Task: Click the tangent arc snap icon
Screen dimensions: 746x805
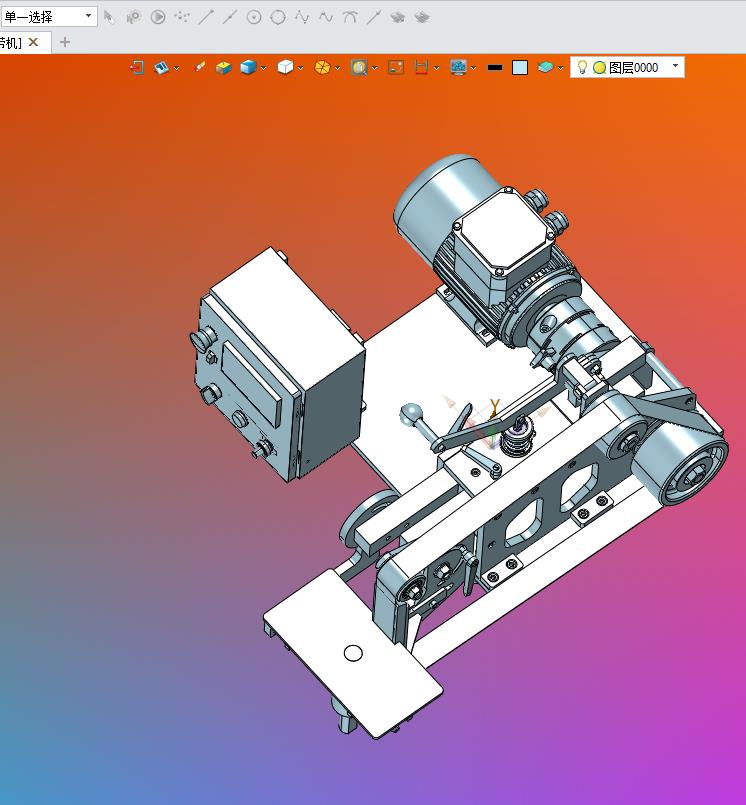Action: point(350,17)
